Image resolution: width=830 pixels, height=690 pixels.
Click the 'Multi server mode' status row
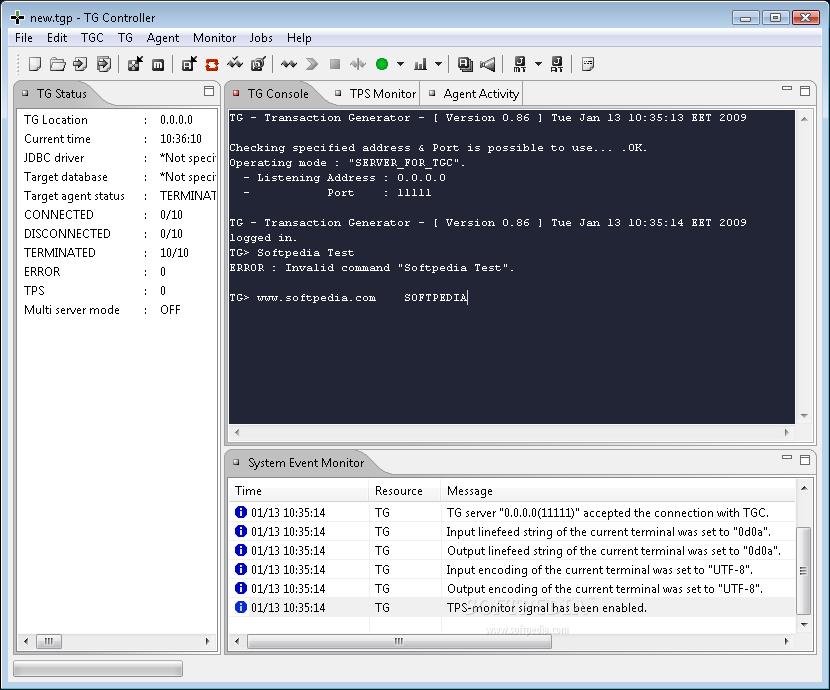pos(118,310)
